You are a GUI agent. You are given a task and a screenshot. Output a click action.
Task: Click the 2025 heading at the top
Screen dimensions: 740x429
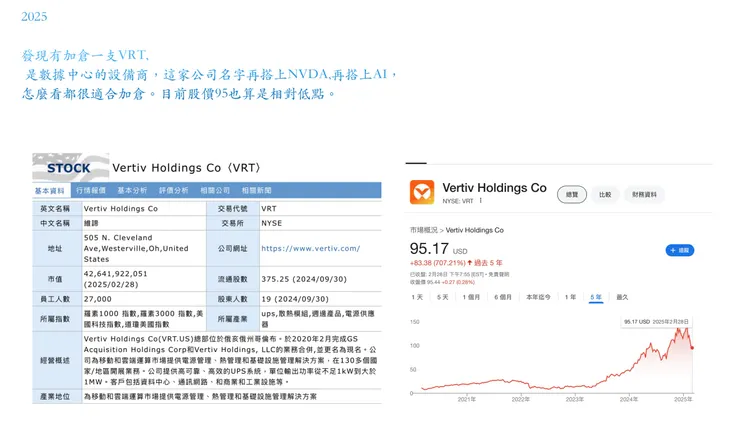tap(34, 17)
